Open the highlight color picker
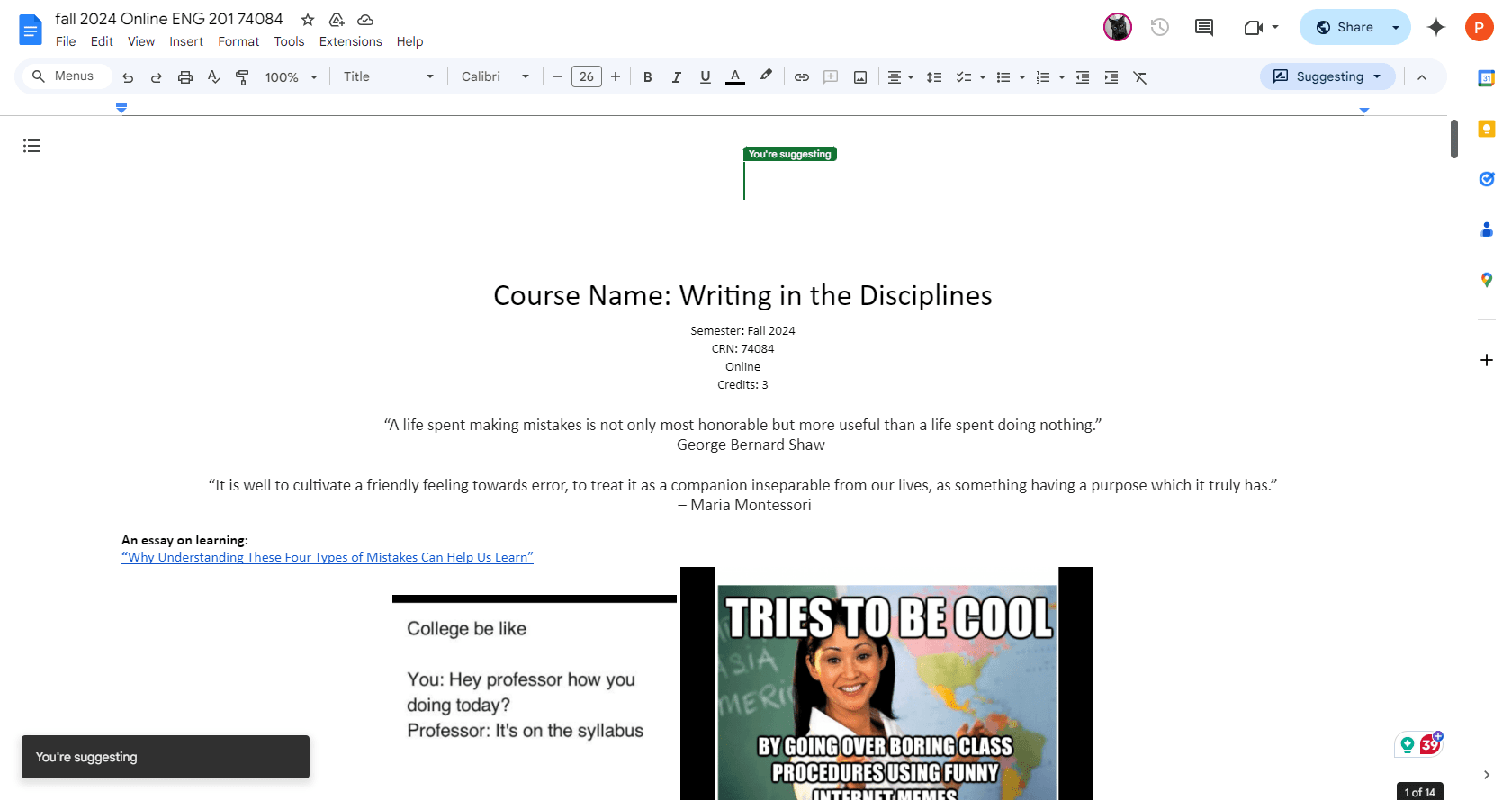The height and width of the screenshot is (800, 1512). (x=766, y=76)
